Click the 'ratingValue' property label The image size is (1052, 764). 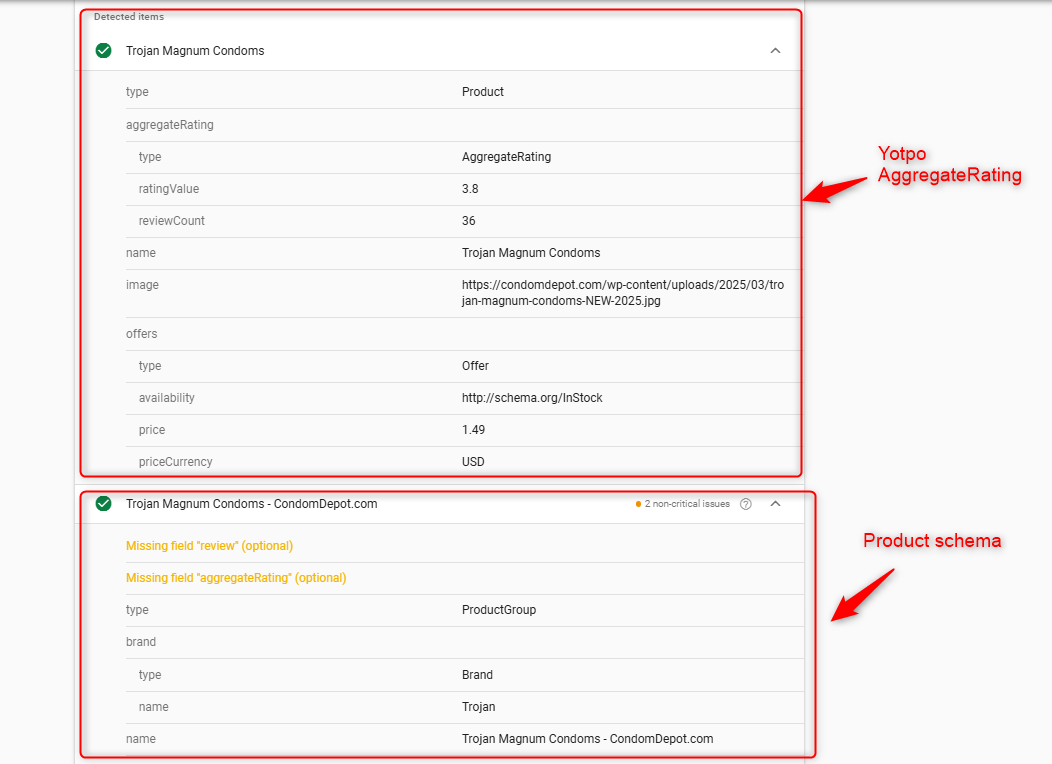[x=169, y=189]
